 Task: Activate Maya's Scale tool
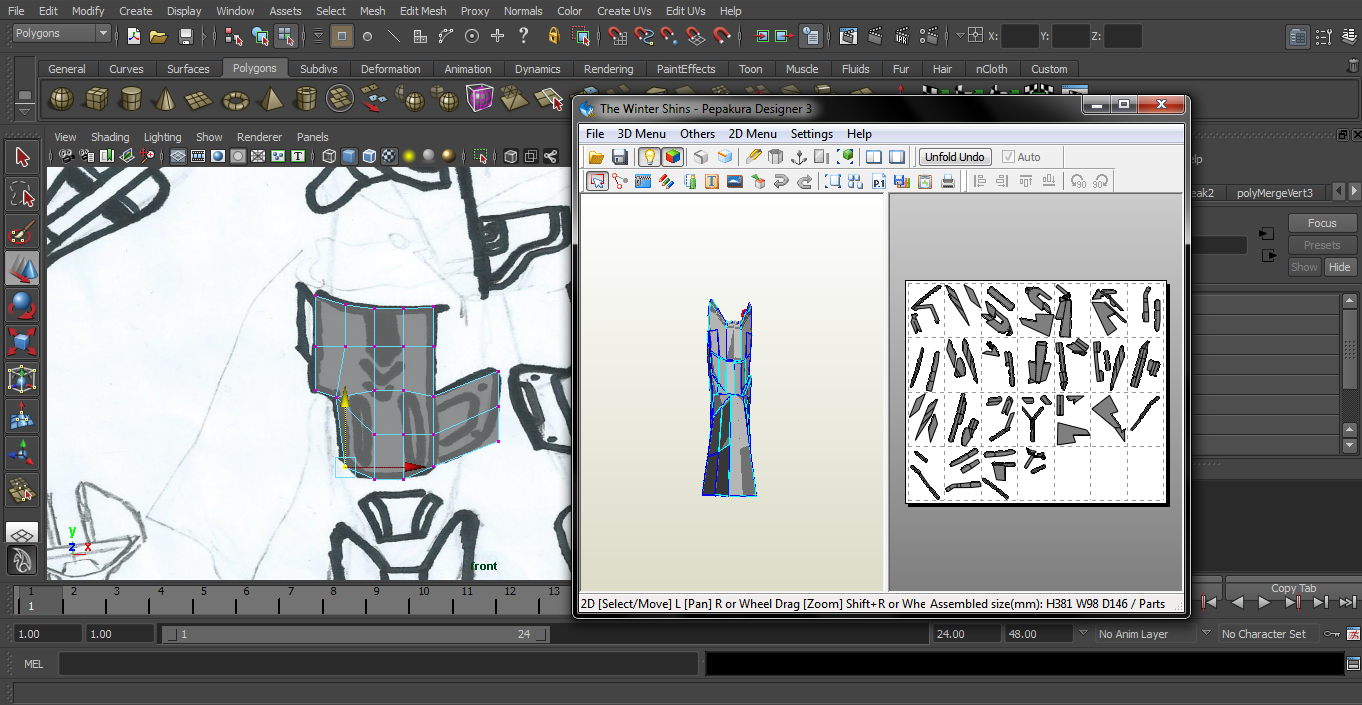point(22,342)
